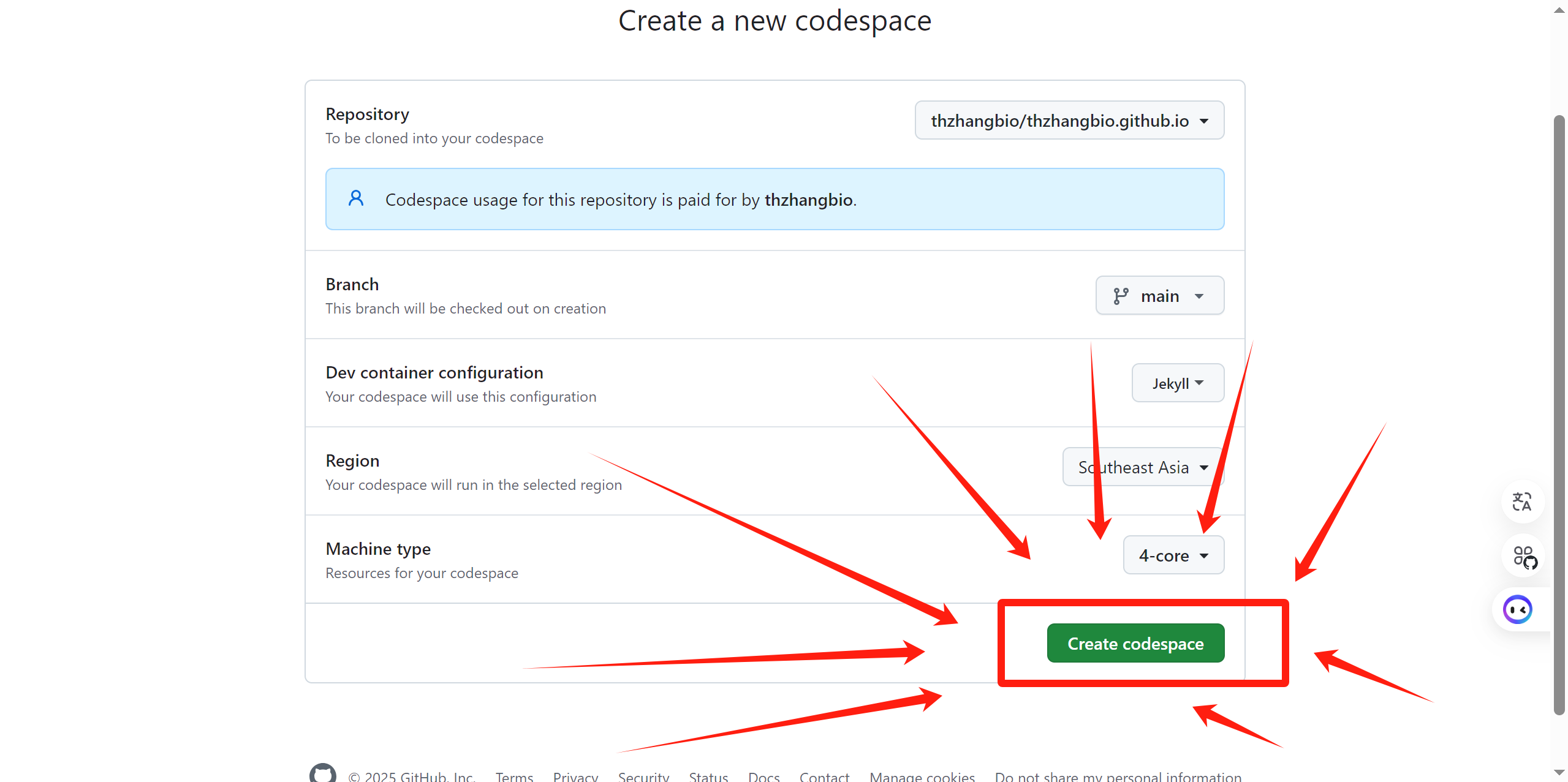Click scrollbar down arrow at bottom
This screenshot has height=782, width=1568.
(x=1559, y=772)
